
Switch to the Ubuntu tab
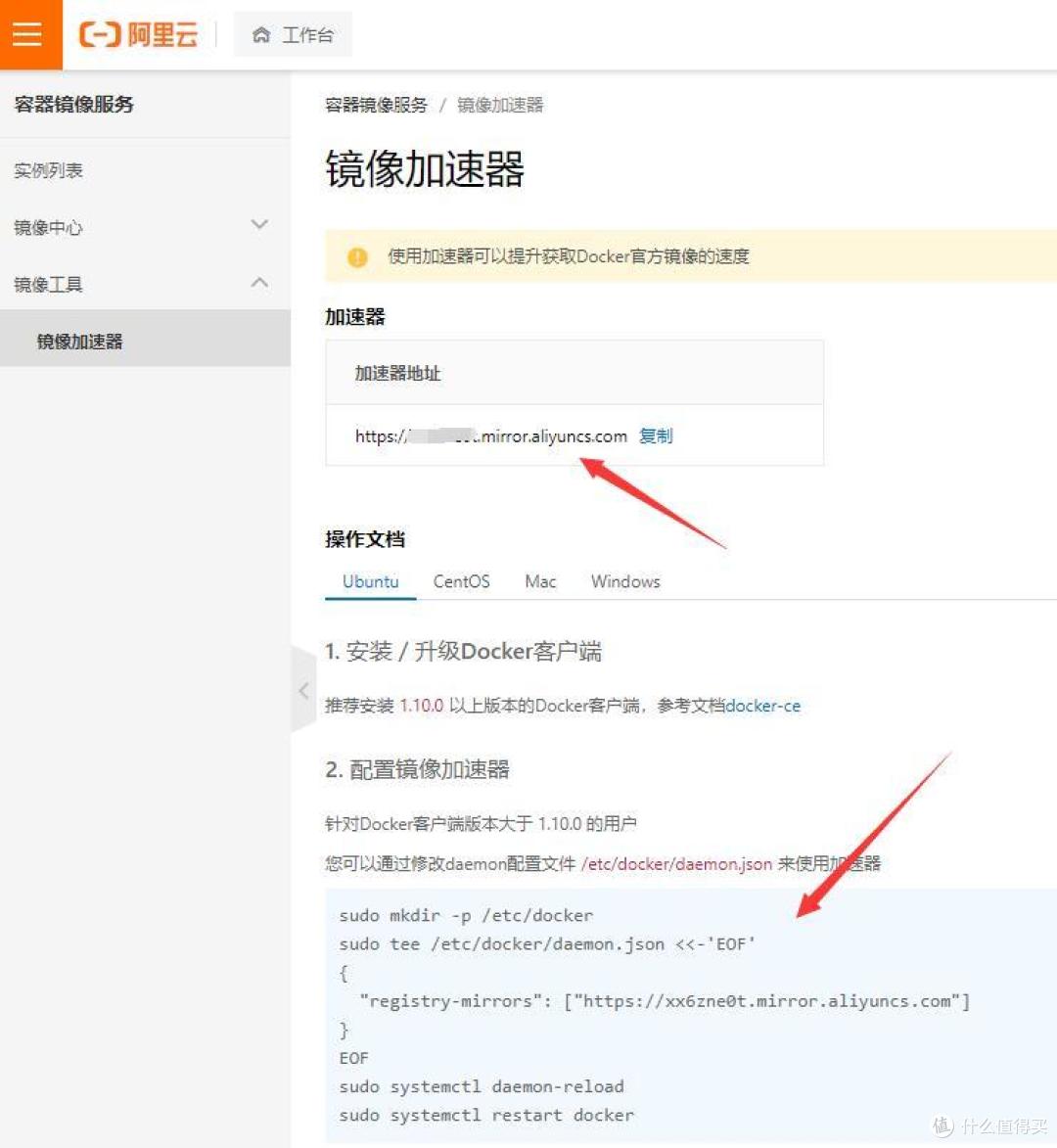click(370, 581)
